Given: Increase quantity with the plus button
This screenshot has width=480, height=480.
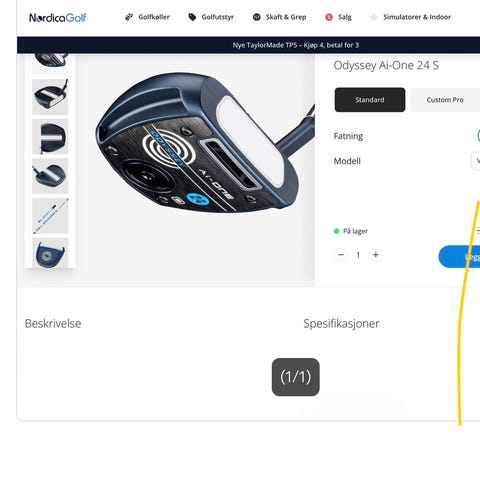Looking at the screenshot, I should [x=376, y=255].
